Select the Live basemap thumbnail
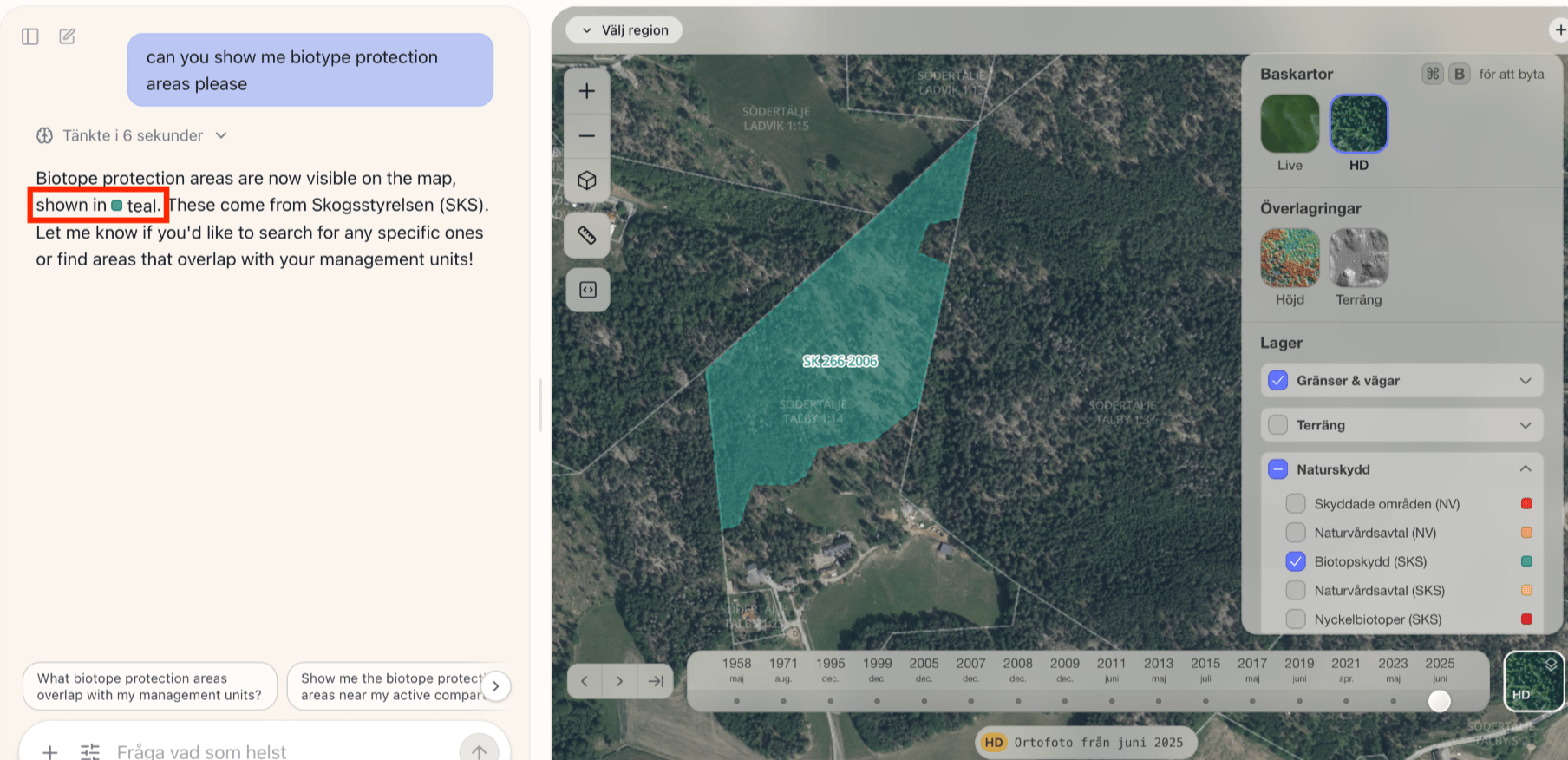 click(1290, 124)
